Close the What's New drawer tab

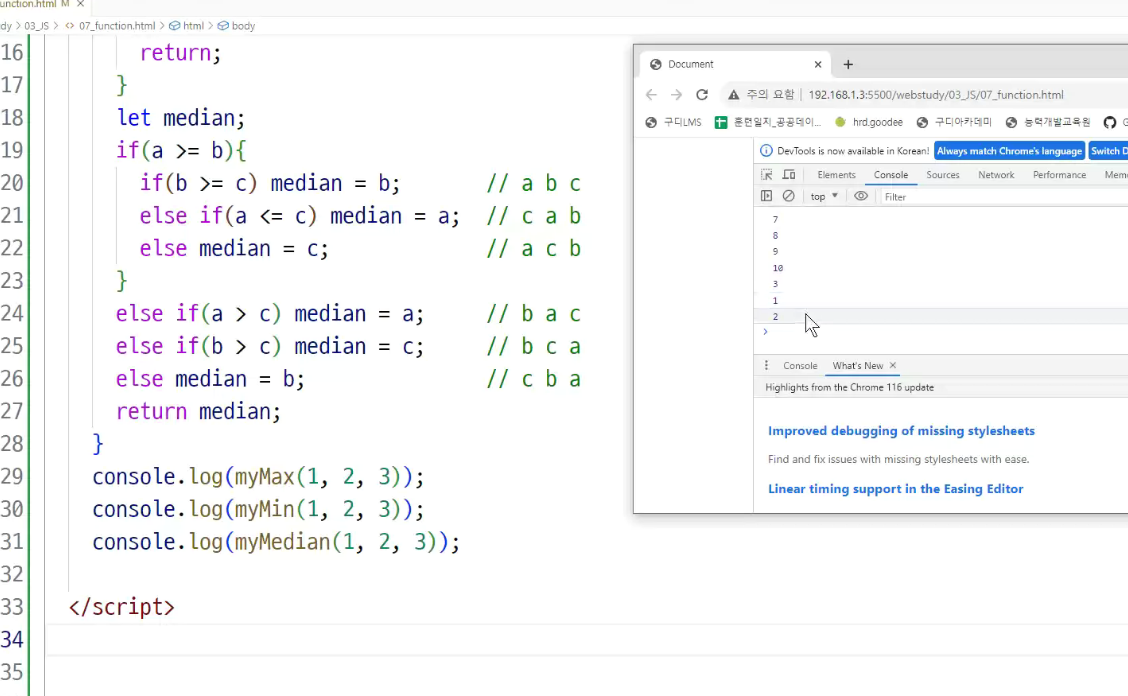point(893,366)
